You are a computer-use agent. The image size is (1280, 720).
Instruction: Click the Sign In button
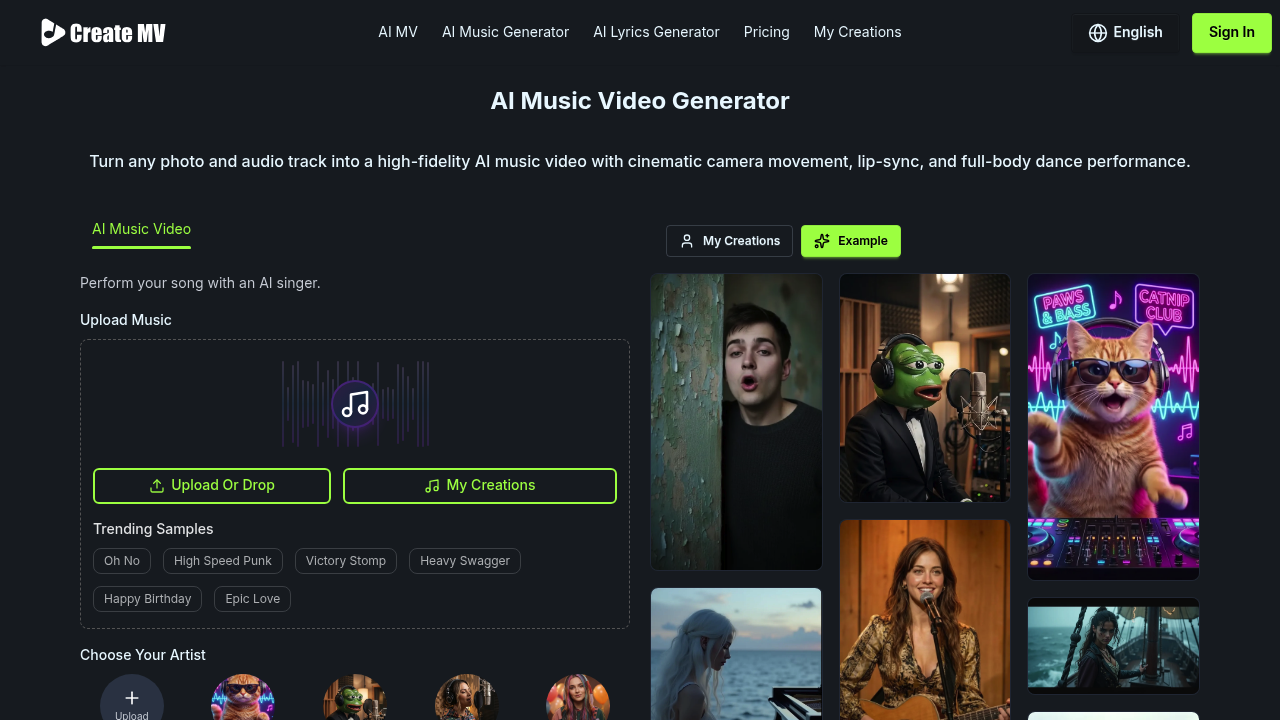[1231, 32]
